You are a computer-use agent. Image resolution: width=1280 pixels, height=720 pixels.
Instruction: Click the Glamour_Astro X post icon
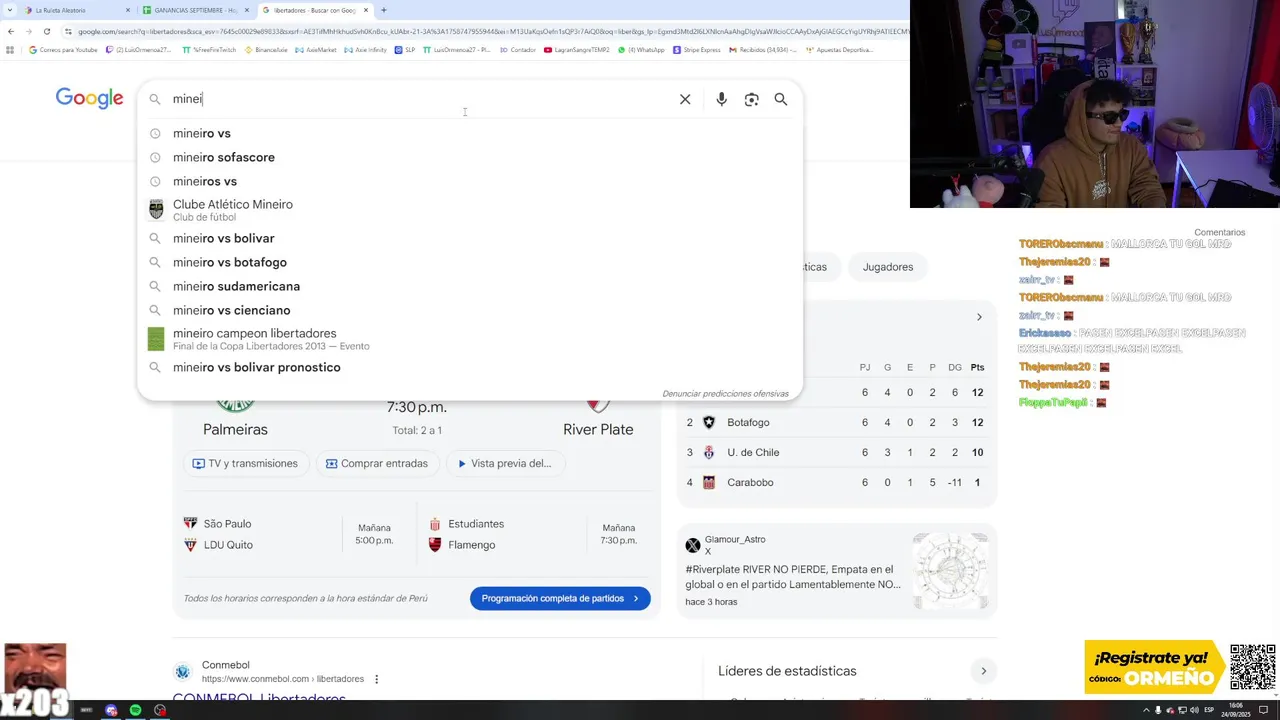(693, 545)
